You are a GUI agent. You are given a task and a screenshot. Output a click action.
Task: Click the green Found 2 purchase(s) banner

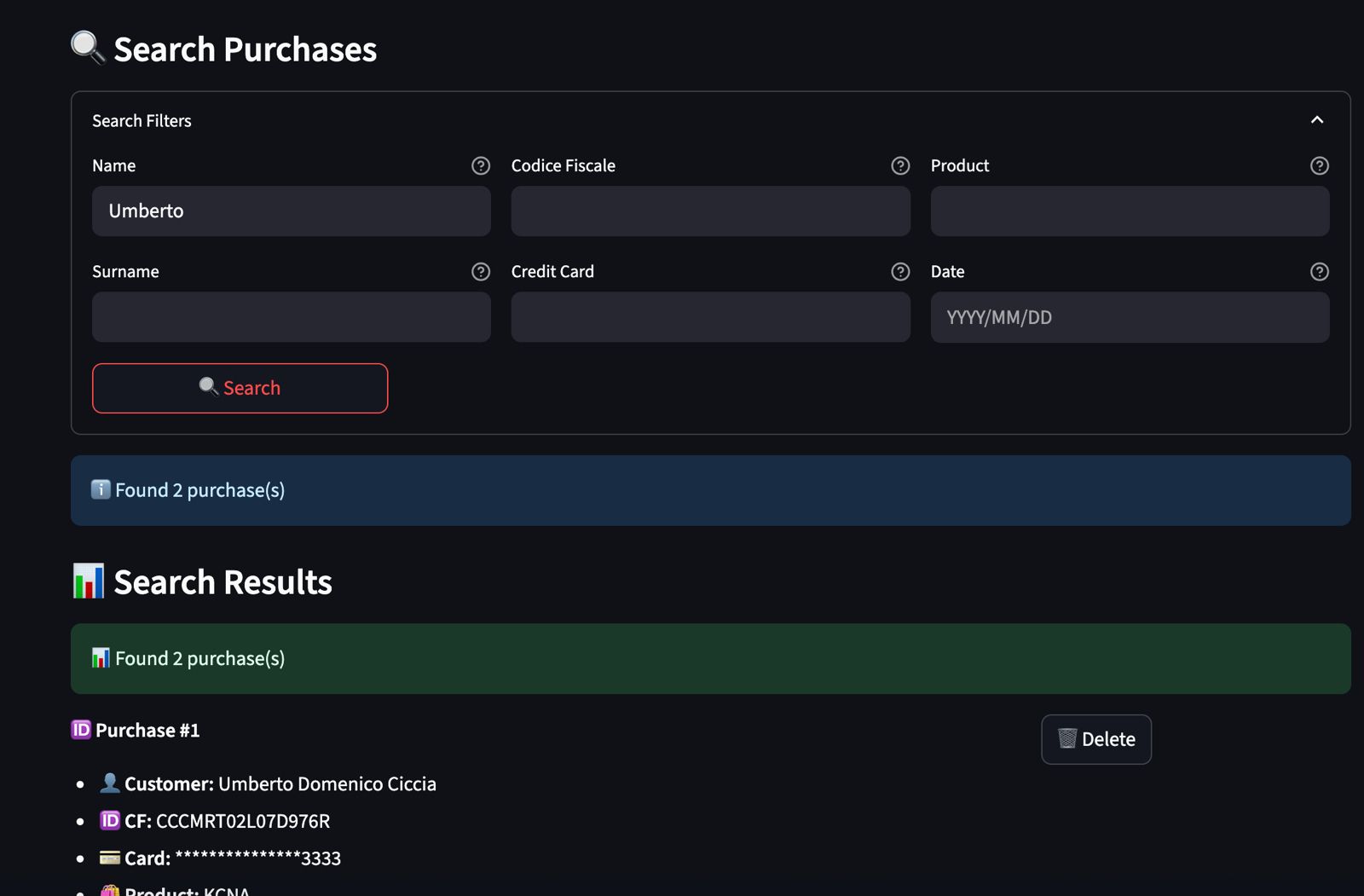[x=710, y=658]
